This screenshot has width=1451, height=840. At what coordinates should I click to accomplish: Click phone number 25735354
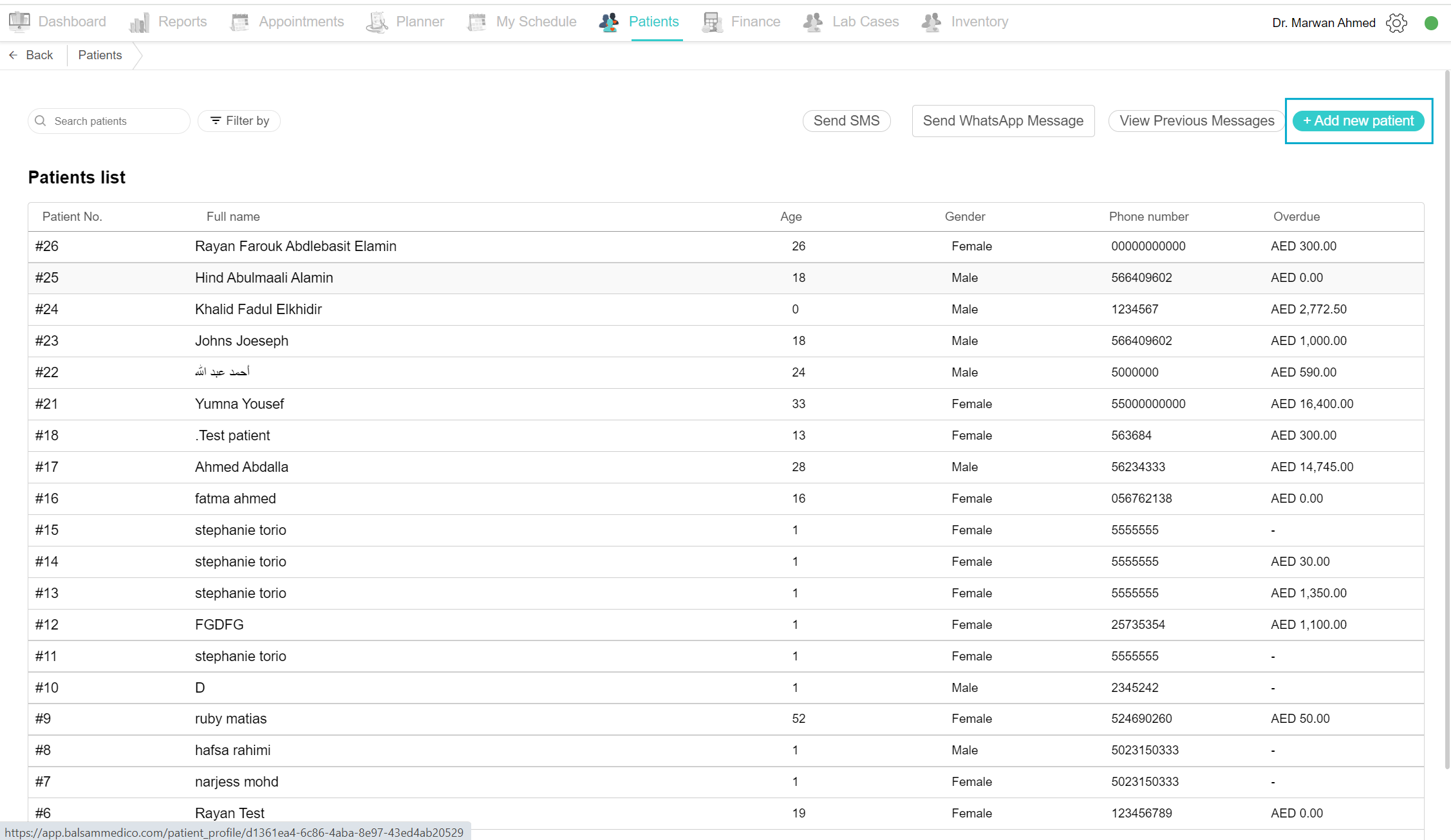(x=1138, y=625)
